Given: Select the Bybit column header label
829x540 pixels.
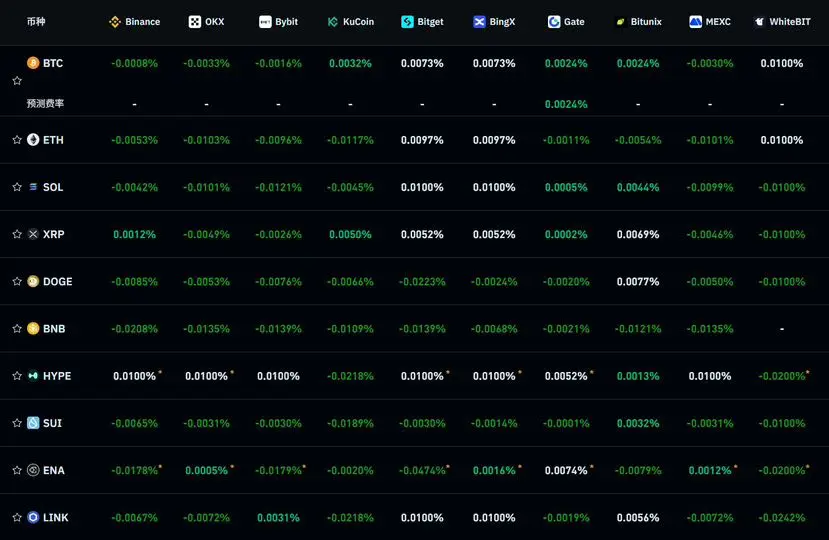Looking at the screenshot, I should [x=287, y=22].
